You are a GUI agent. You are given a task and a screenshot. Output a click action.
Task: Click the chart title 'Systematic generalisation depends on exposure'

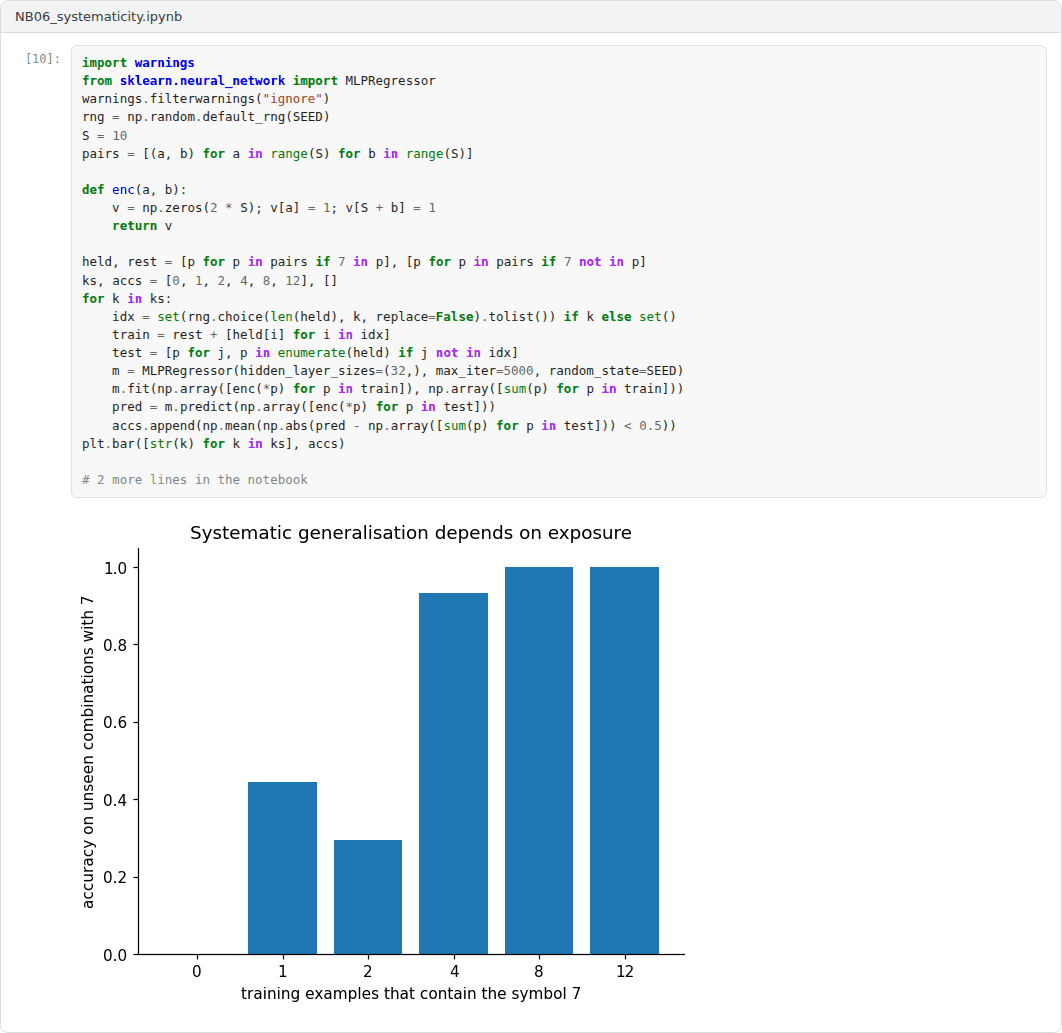point(410,533)
